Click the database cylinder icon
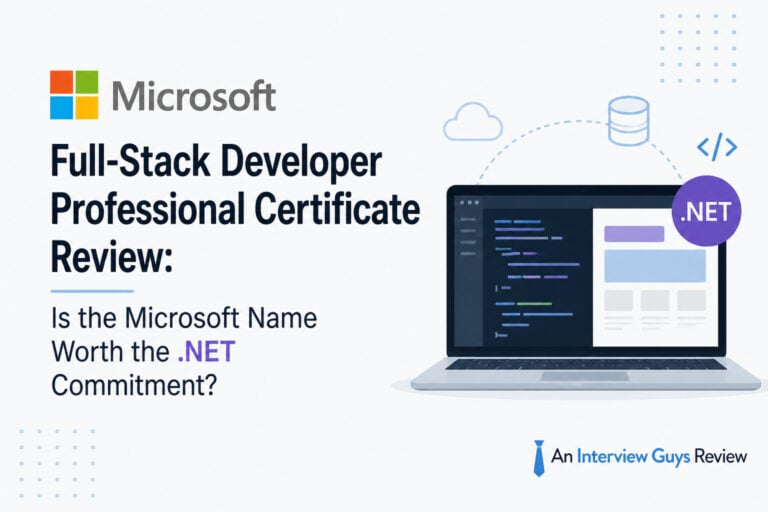The width and height of the screenshot is (768, 512). pyautogui.click(x=628, y=121)
